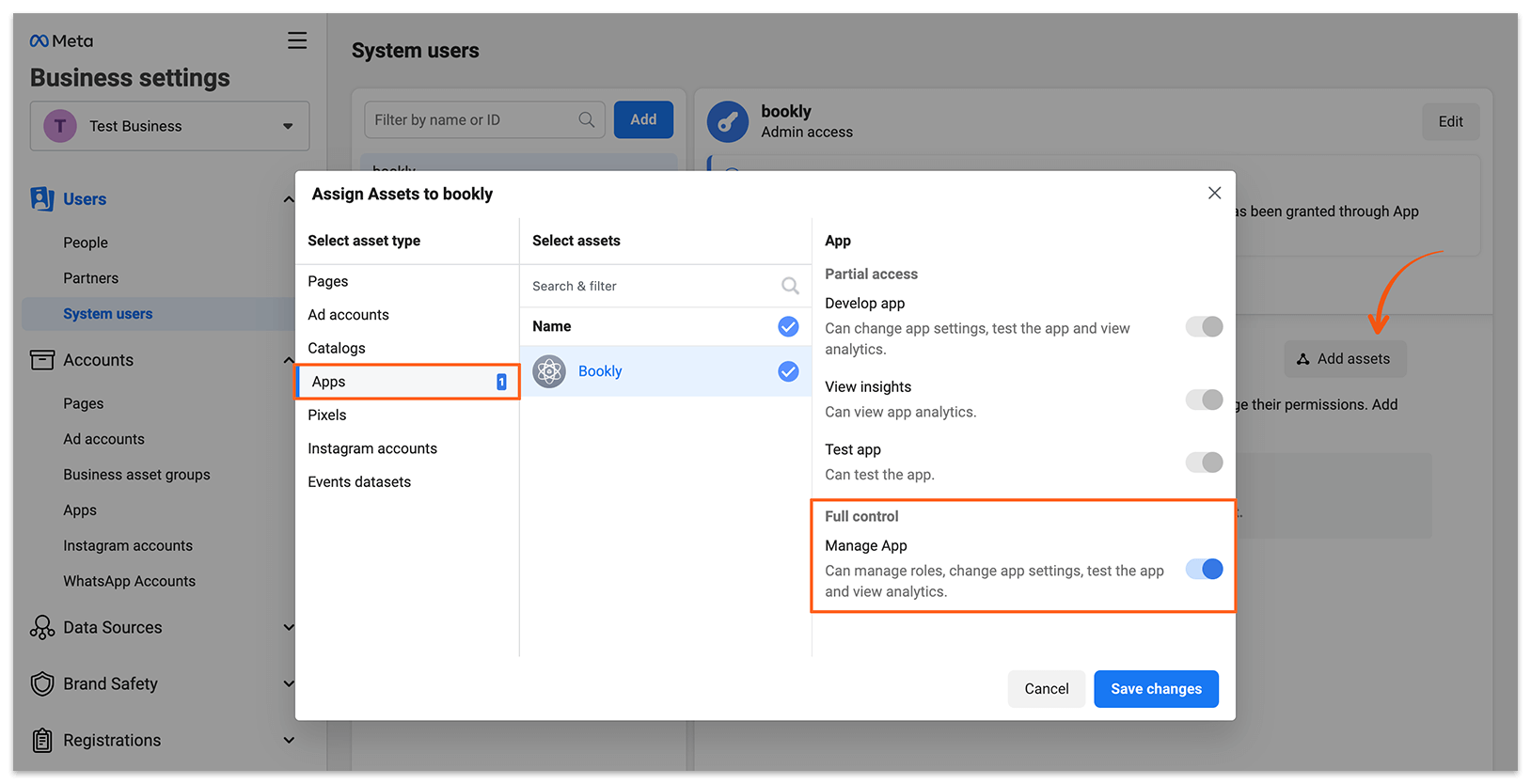Click the bookly system user key icon
Screen dimensions: 1531x784
(x=728, y=122)
